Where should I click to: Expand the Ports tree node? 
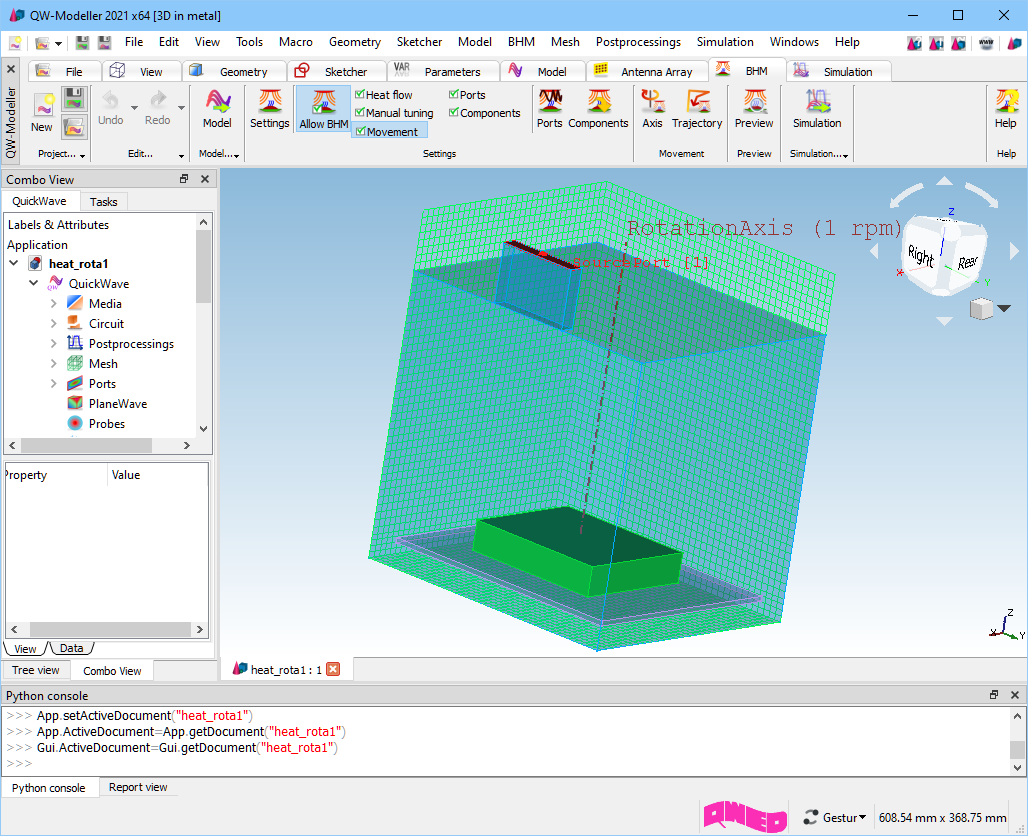pyautogui.click(x=54, y=383)
